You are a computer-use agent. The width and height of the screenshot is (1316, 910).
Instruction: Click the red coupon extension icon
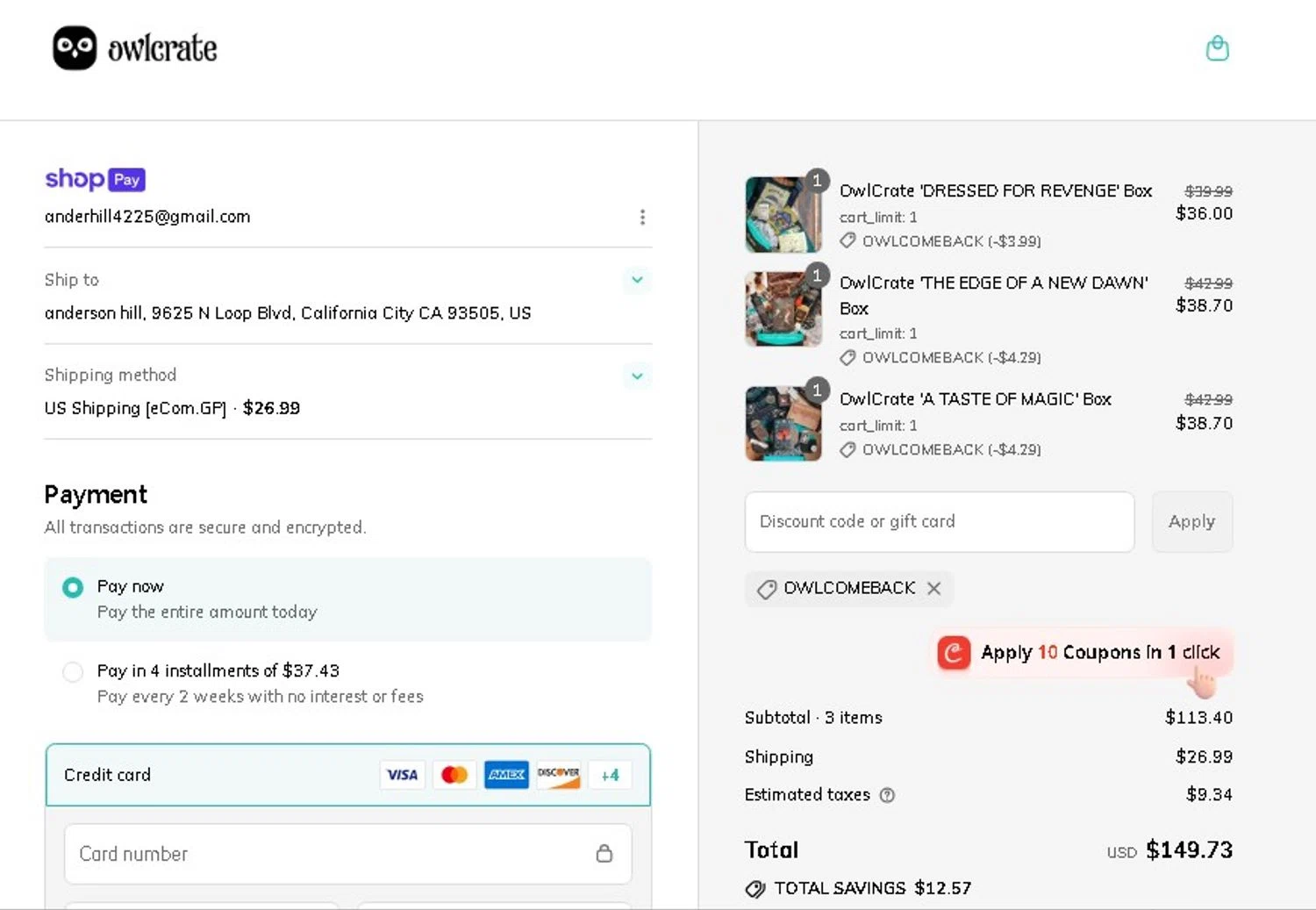click(954, 653)
